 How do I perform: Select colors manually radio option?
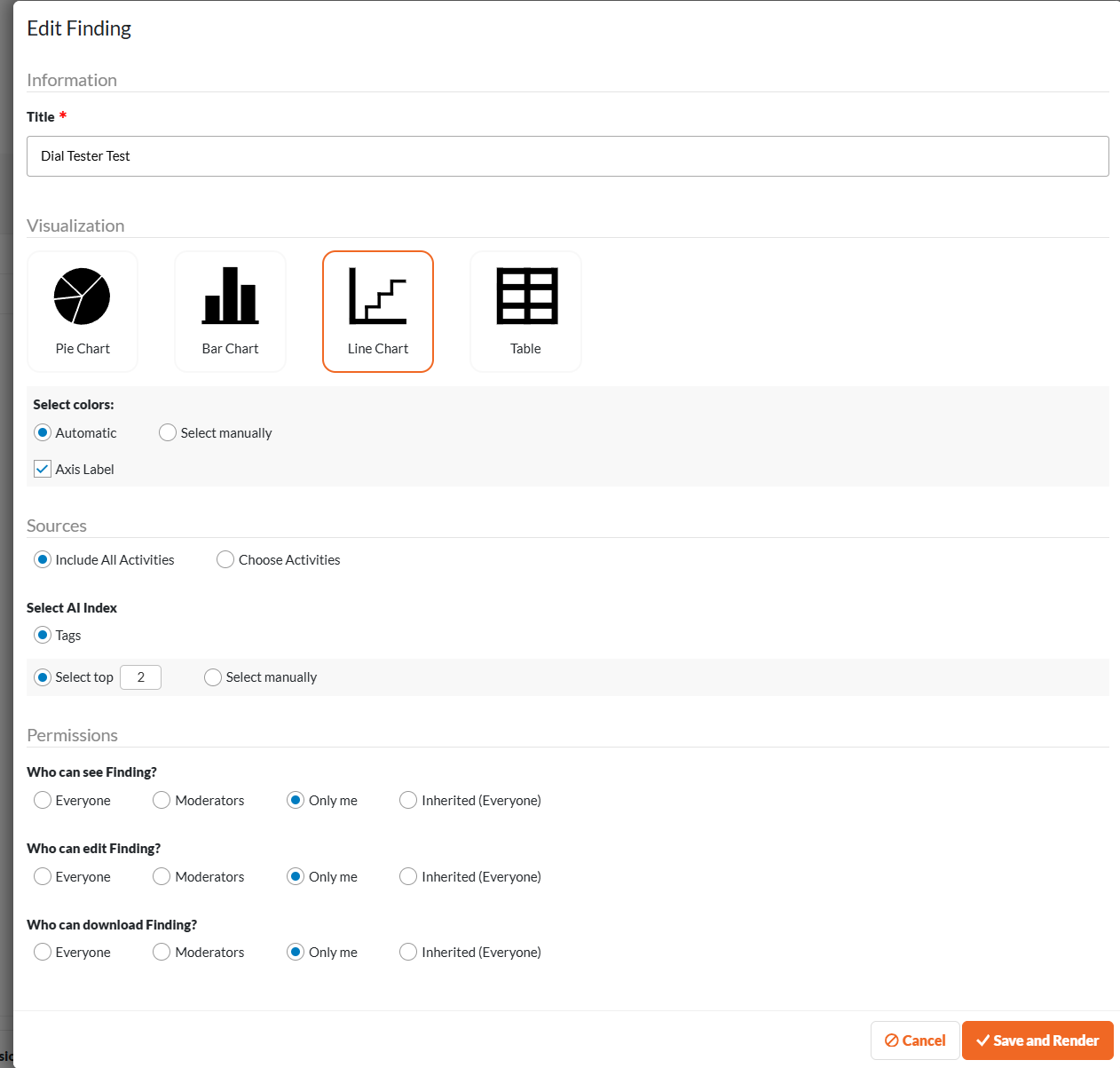pyautogui.click(x=168, y=432)
